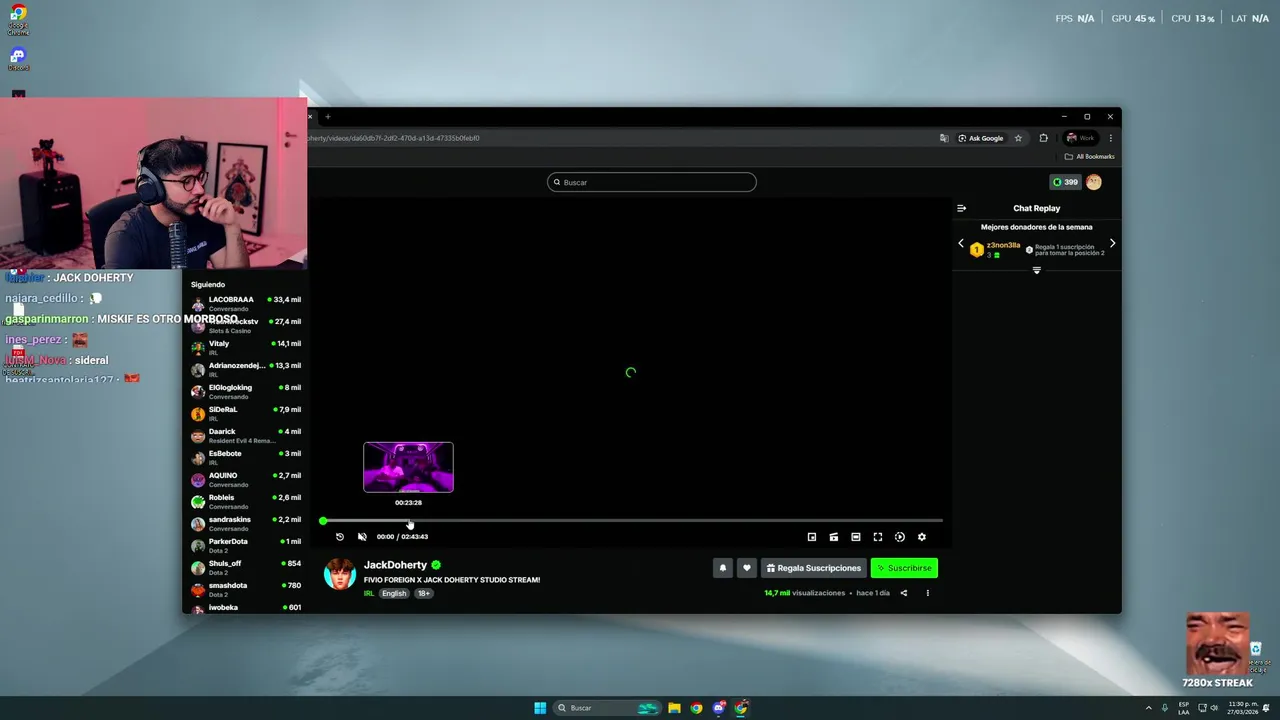Open the Chrome three-dot menu
This screenshot has height=720, width=1280.
[x=1110, y=138]
